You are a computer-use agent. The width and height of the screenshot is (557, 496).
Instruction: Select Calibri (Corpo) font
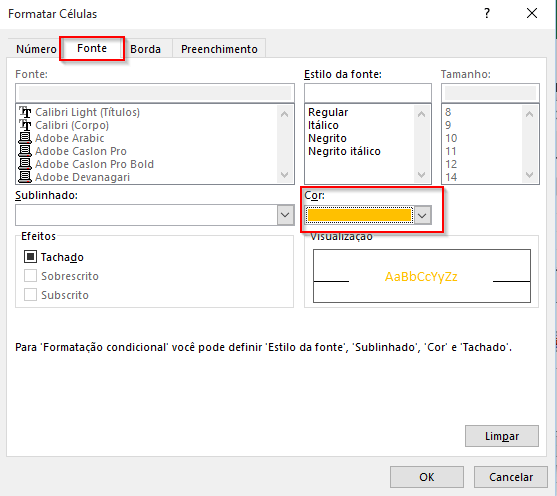tap(72, 125)
